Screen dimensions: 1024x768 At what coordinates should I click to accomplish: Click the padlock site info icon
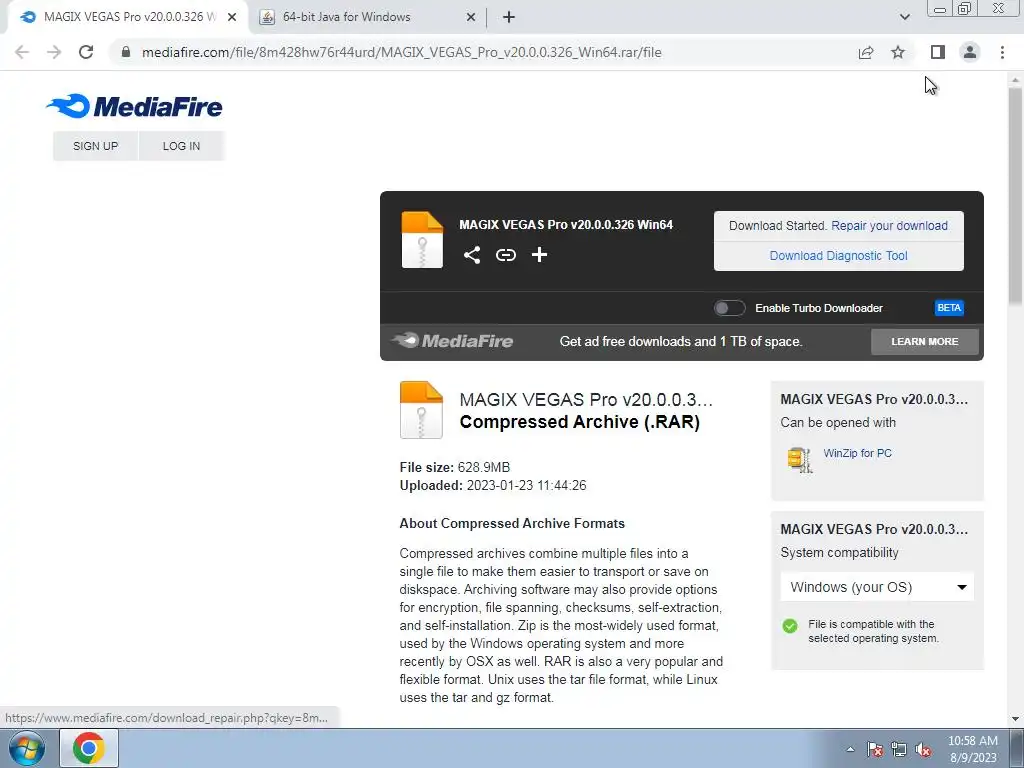126,52
